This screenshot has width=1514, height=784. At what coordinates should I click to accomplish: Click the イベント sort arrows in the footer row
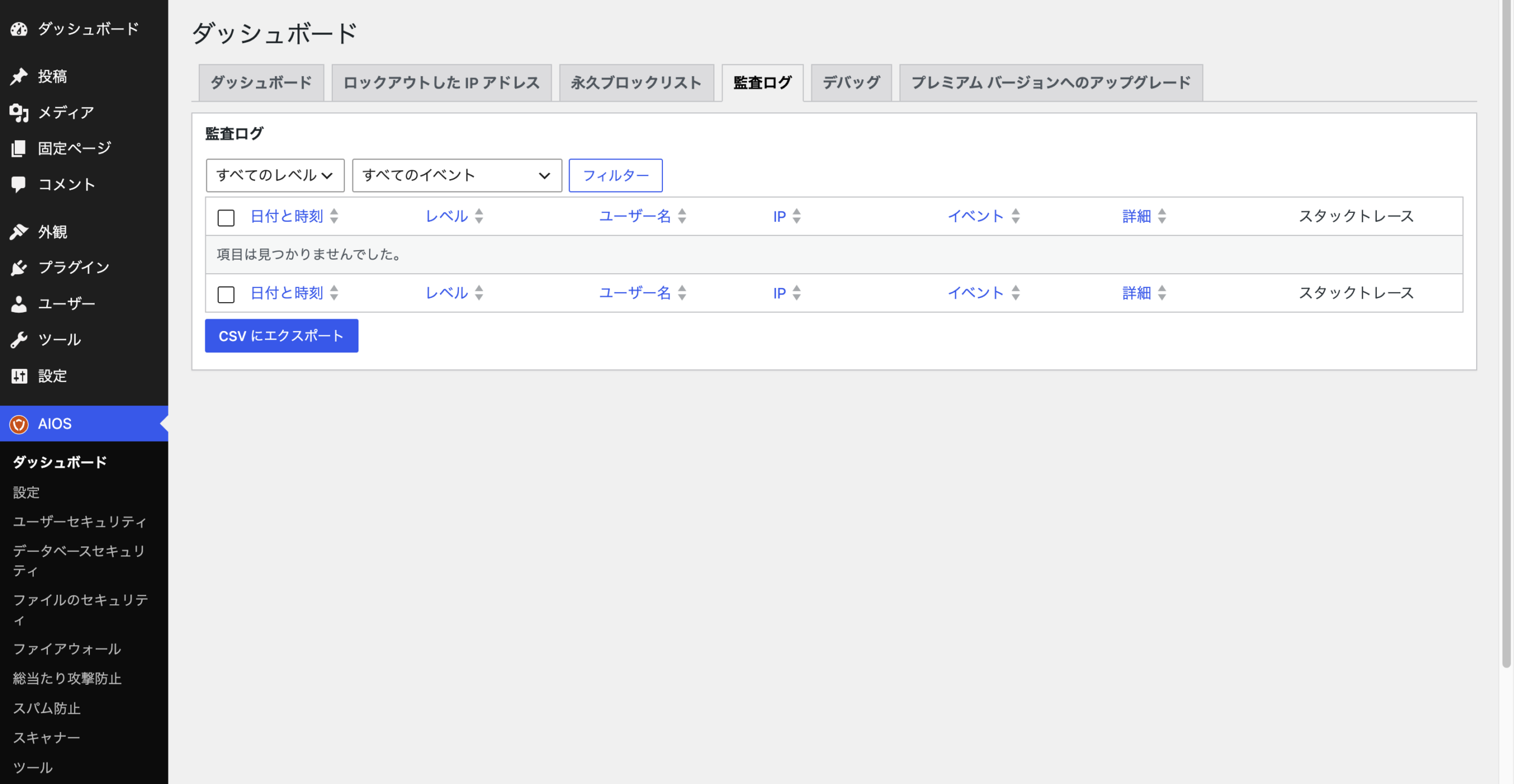pyautogui.click(x=1015, y=293)
